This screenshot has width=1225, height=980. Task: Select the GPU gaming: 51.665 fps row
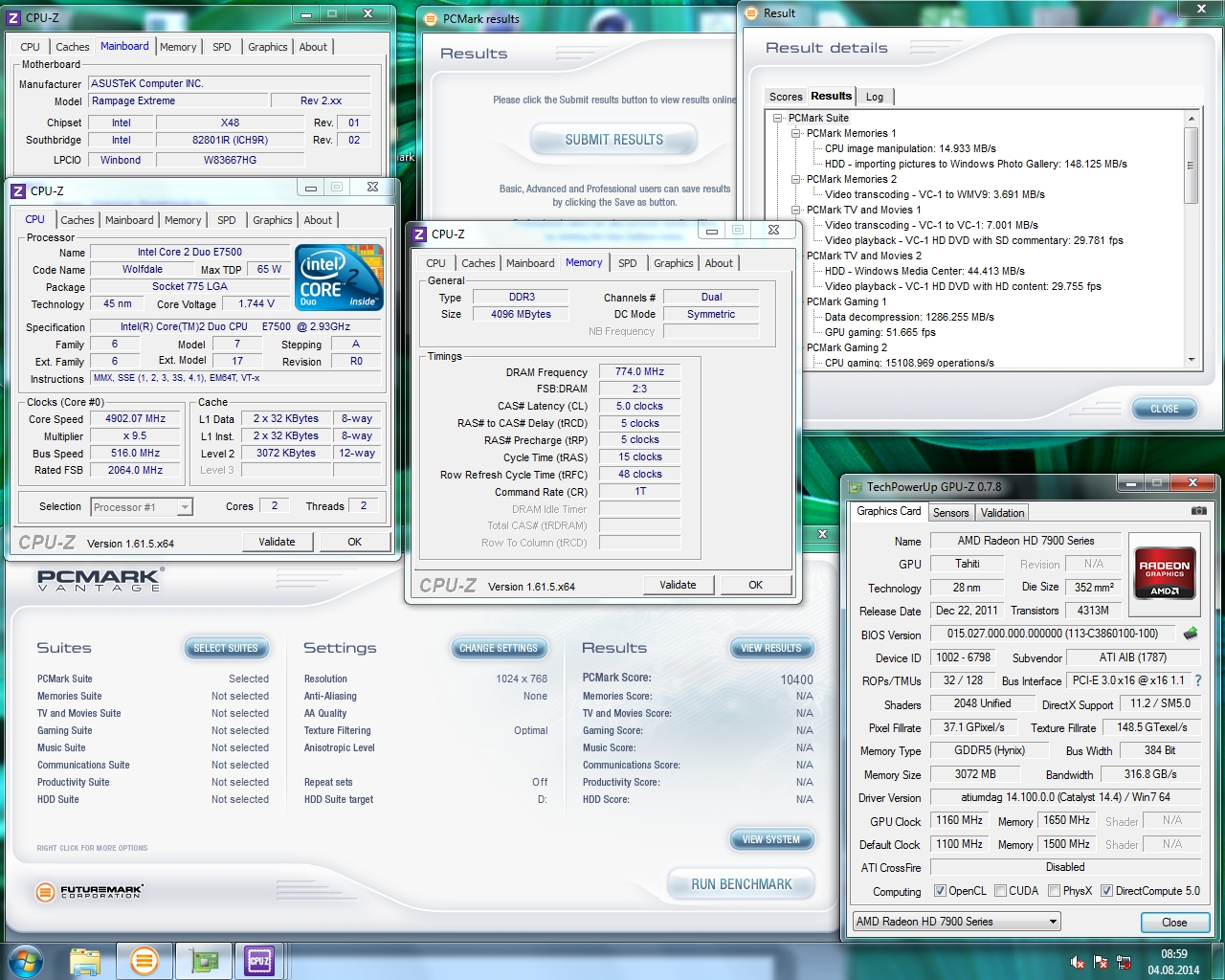880,332
